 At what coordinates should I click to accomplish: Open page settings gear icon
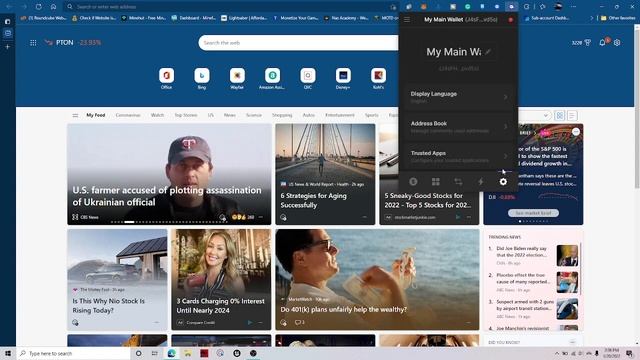pyautogui.click(x=617, y=42)
